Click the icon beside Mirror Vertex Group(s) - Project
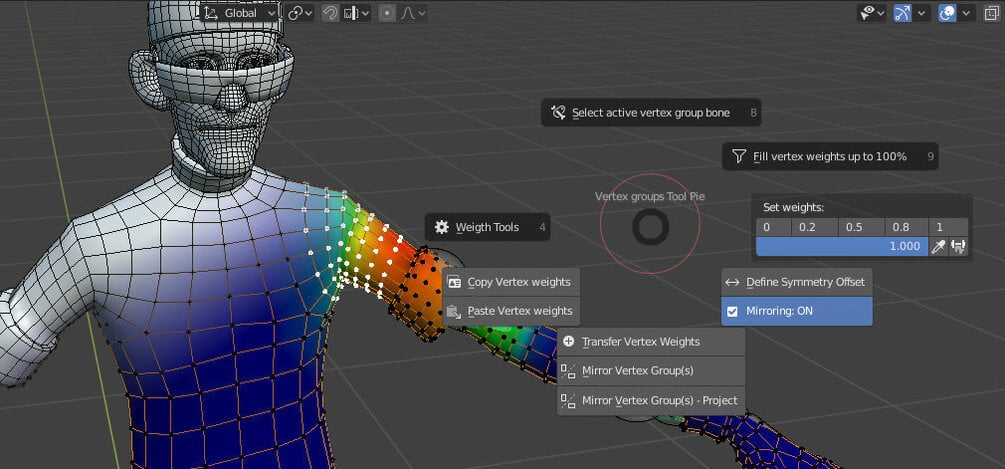Viewport: 1005px width, 469px height. pyautogui.click(x=568, y=401)
